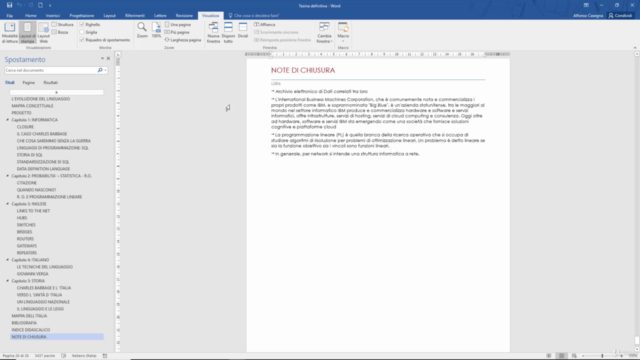Open the File tab
This screenshot has width=640, height=360.
(10, 16)
